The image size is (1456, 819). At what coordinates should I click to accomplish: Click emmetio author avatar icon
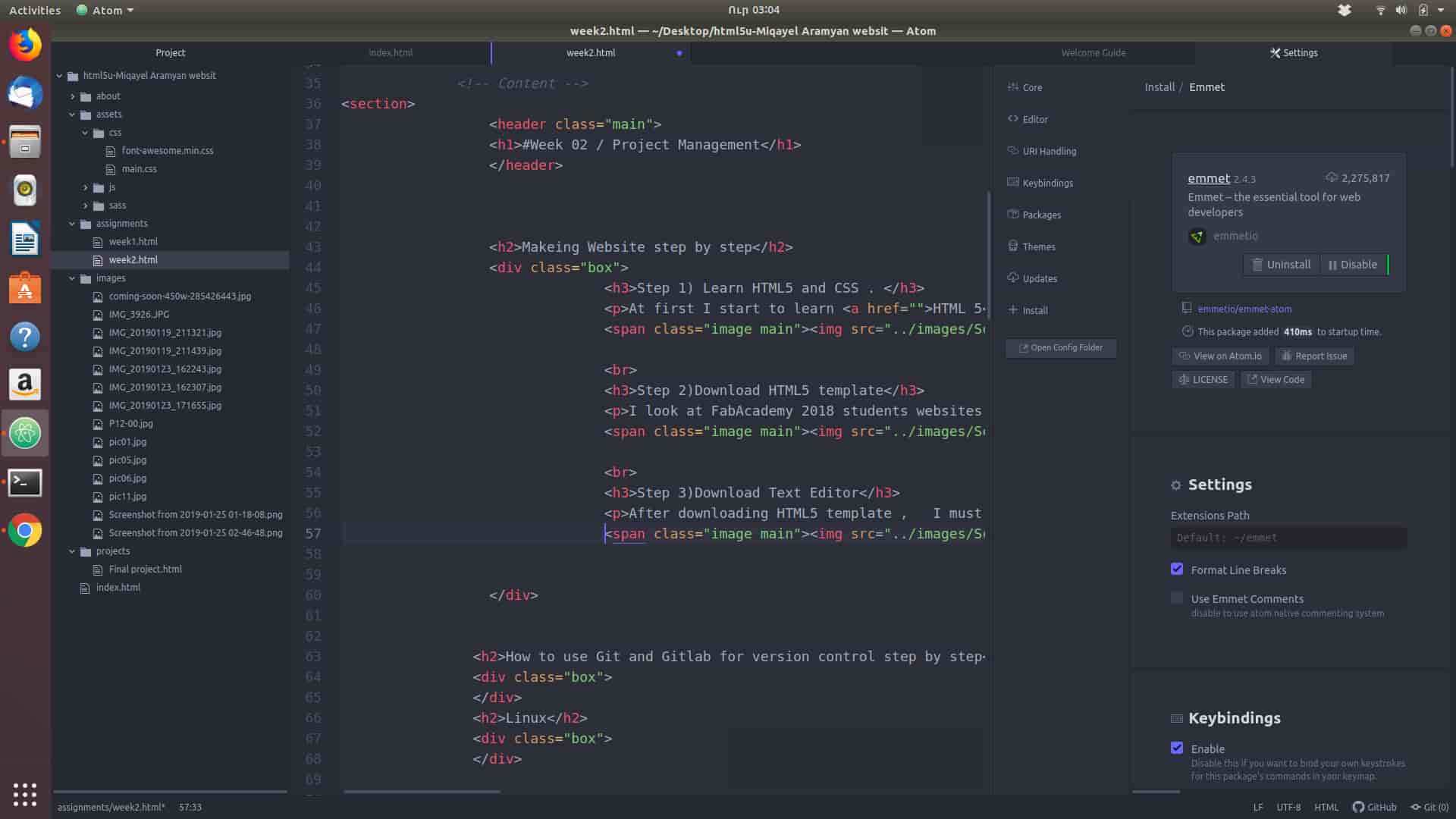(1197, 237)
